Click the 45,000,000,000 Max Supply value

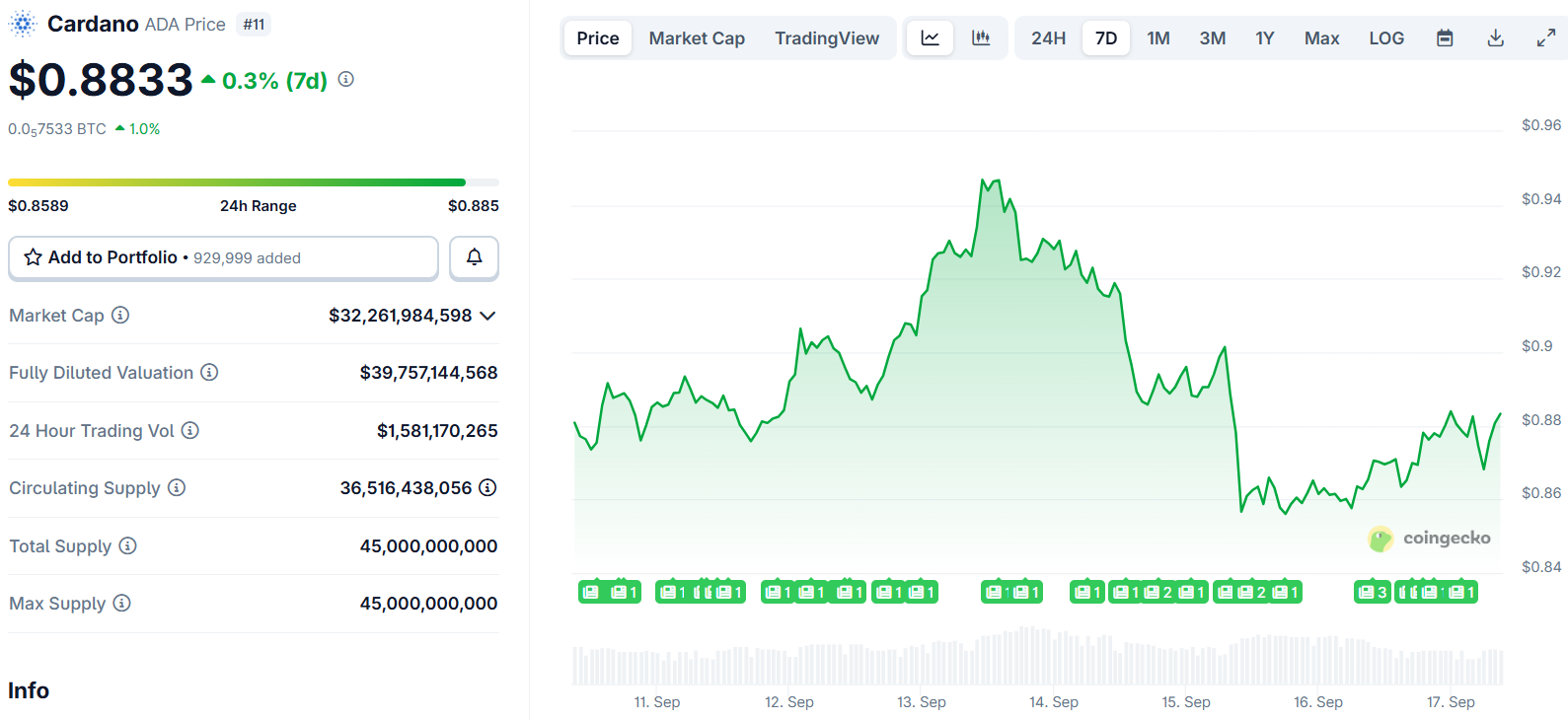point(429,604)
